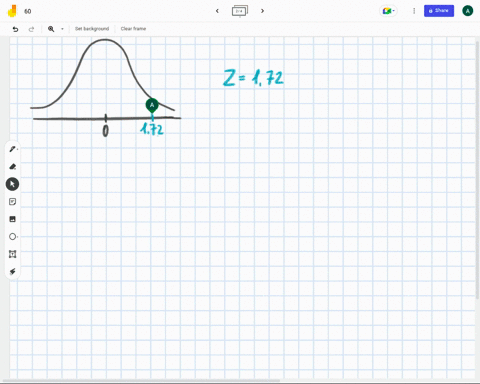Select the Laser pointer tool
480x384 pixels.
(x=13, y=271)
